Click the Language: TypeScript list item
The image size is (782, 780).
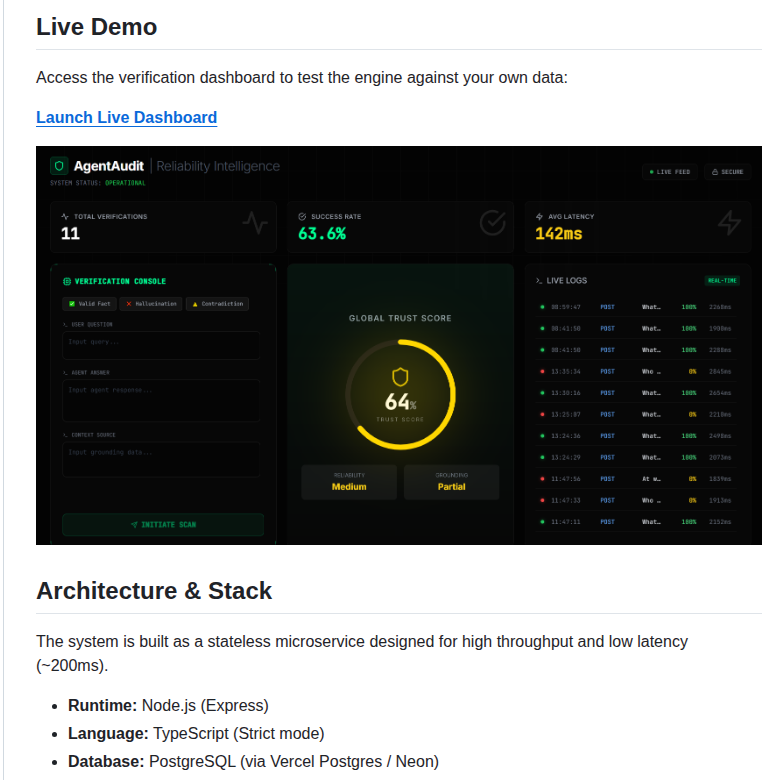[196, 734]
